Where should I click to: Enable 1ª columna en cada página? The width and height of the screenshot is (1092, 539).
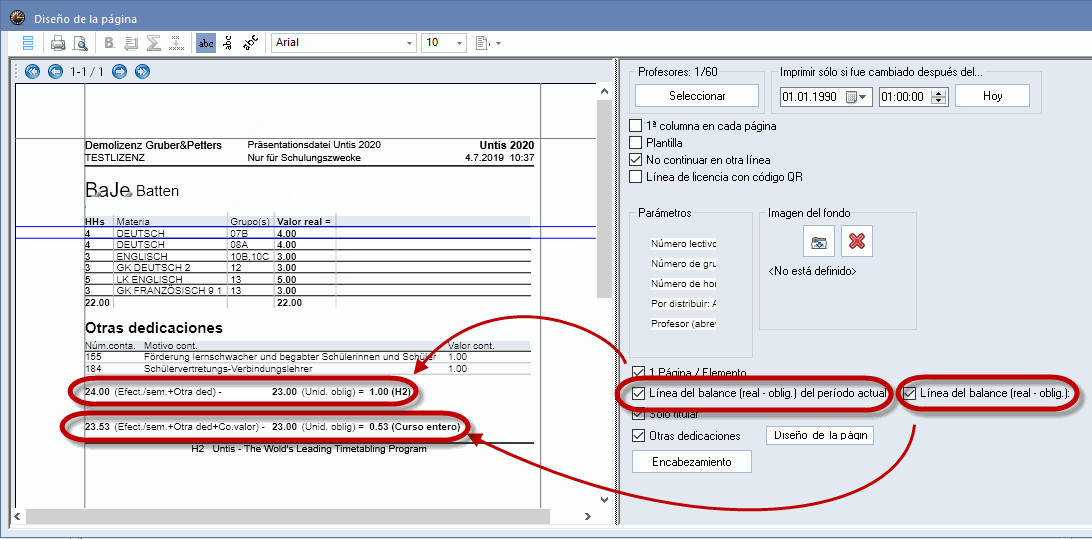(635, 126)
